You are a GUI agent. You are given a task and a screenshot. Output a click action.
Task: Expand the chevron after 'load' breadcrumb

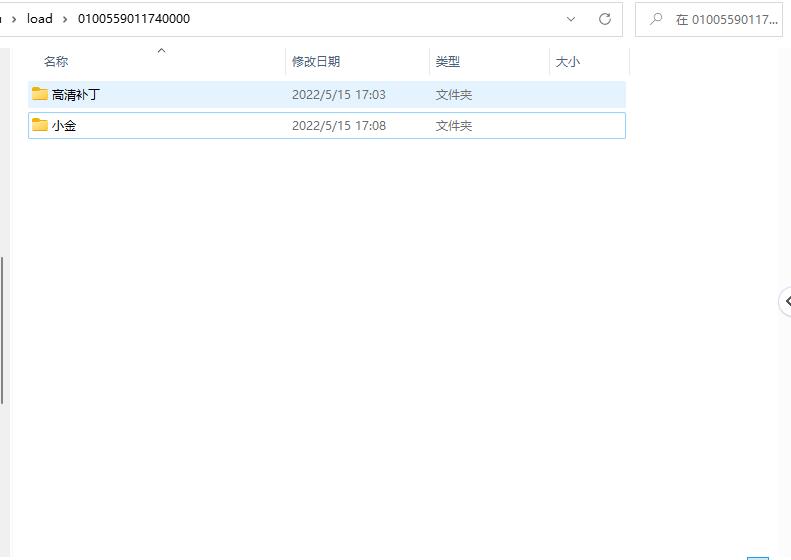(x=65, y=19)
